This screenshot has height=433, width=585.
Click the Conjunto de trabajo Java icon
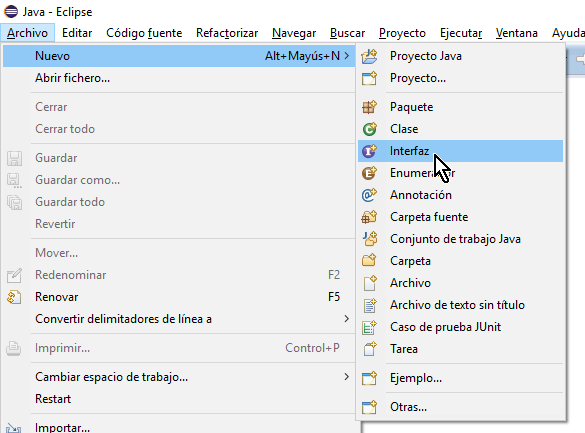(x=369, y=239)
